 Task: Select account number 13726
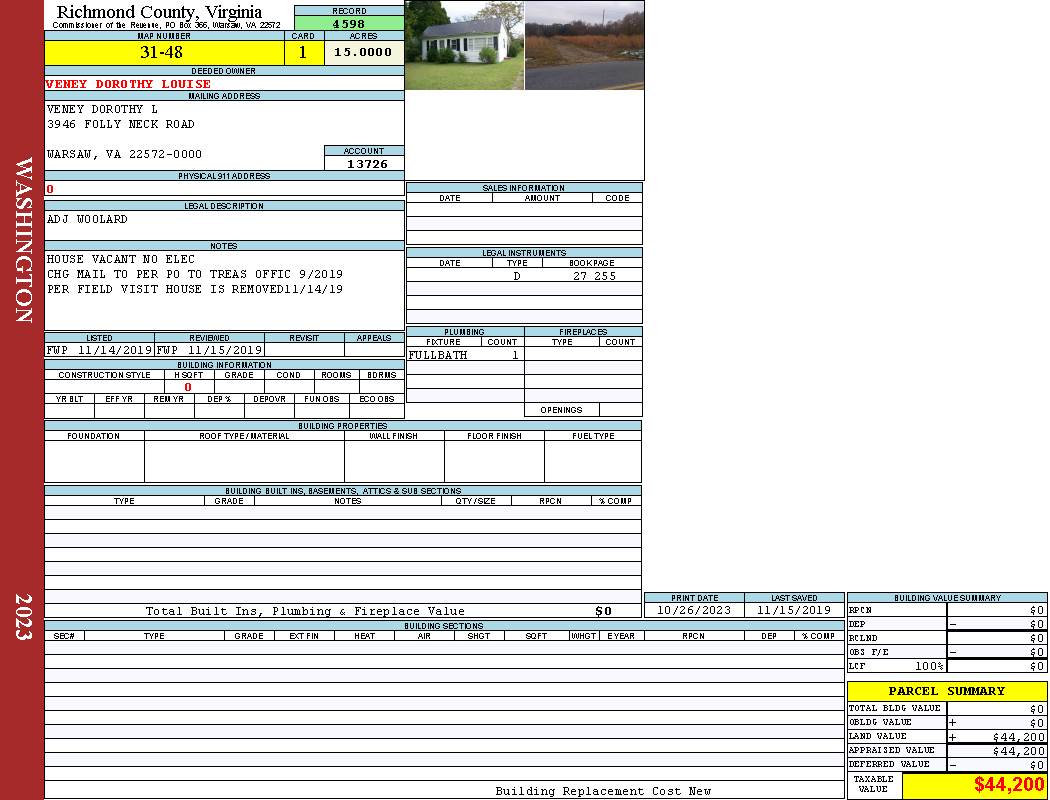366,164
